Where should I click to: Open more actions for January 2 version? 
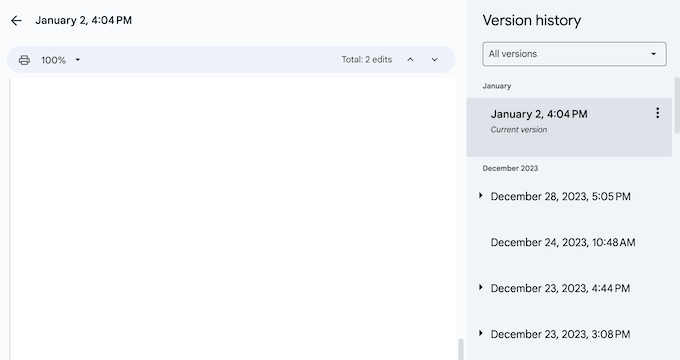[x=657, y=113]
